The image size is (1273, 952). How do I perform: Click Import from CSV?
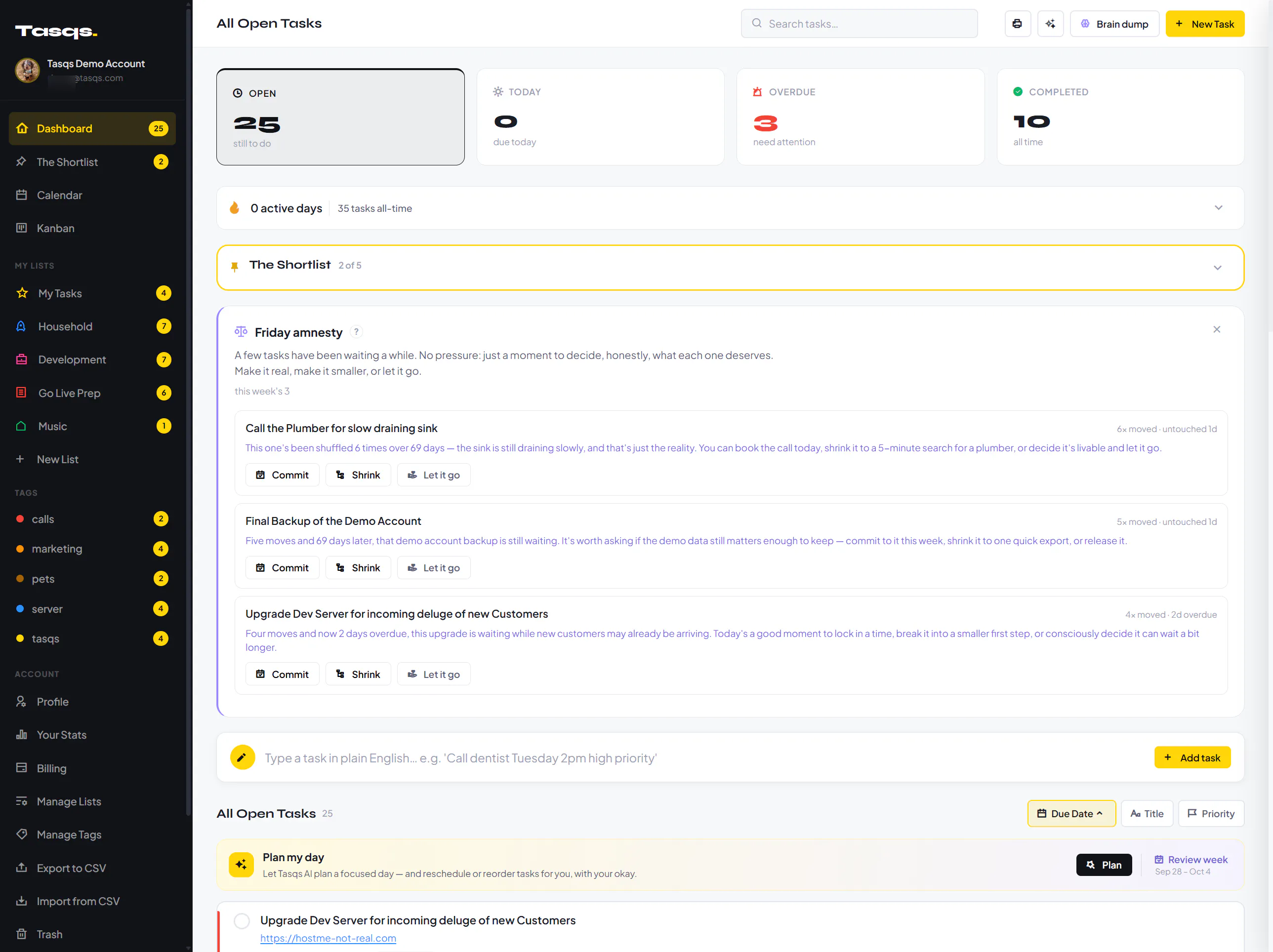pyautogui.click(x=92, y=901)
